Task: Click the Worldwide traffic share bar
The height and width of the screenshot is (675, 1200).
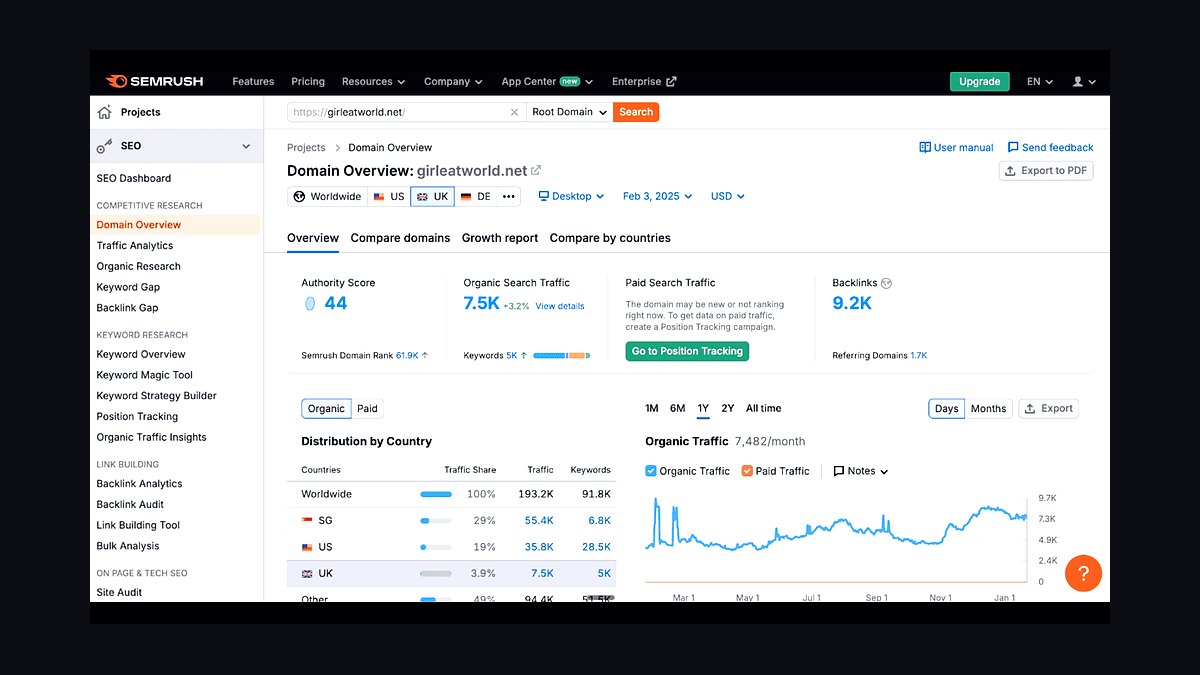Action: pos(436,494)
